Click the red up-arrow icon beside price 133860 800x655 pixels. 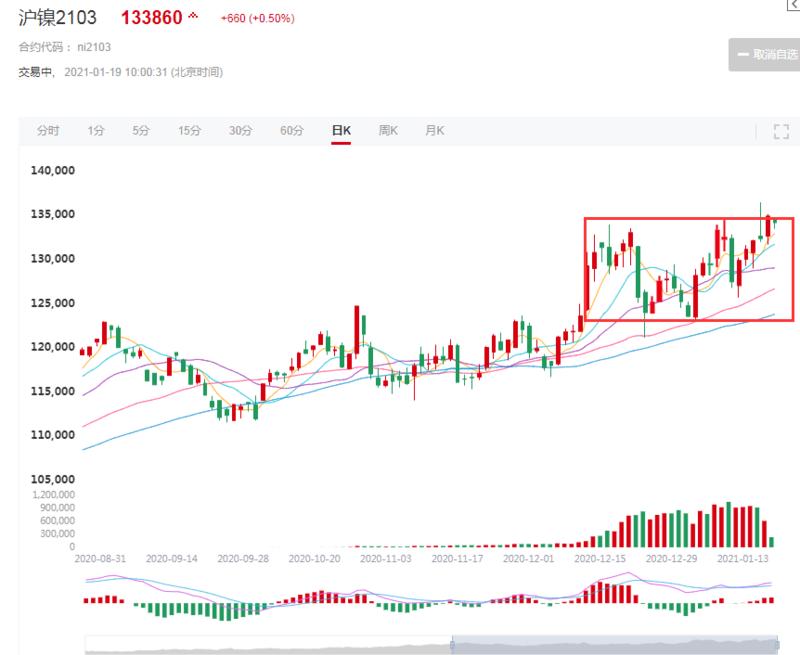(x=193, y=19)
